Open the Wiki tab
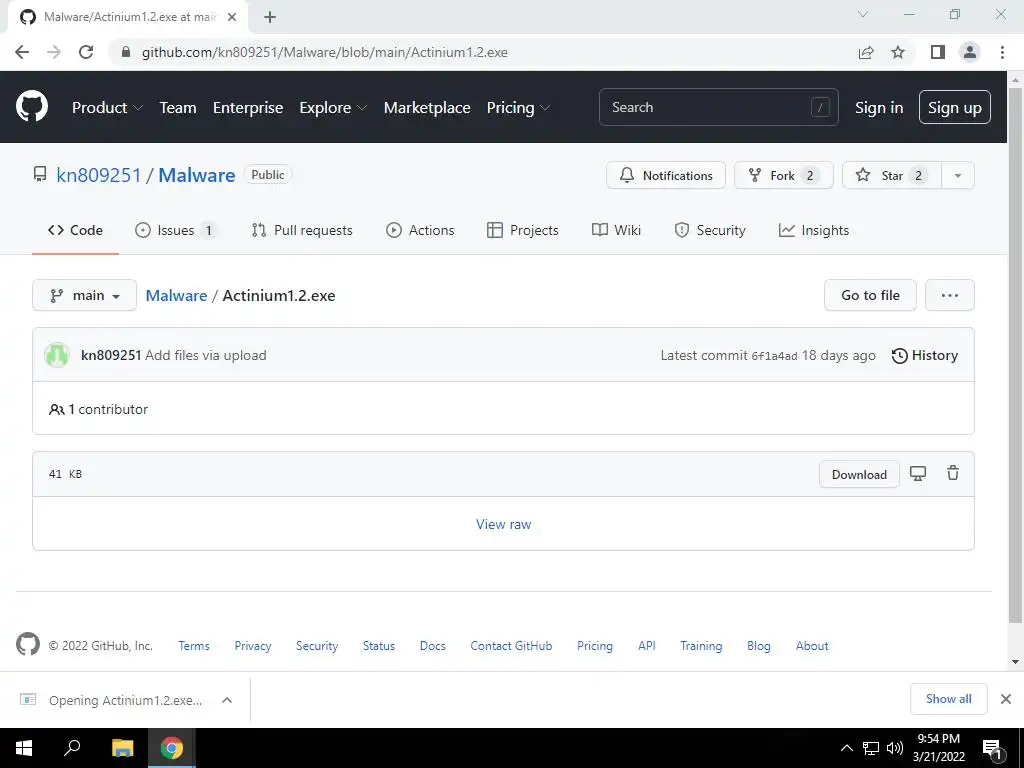1024x768 pixels. pos(616,230)
